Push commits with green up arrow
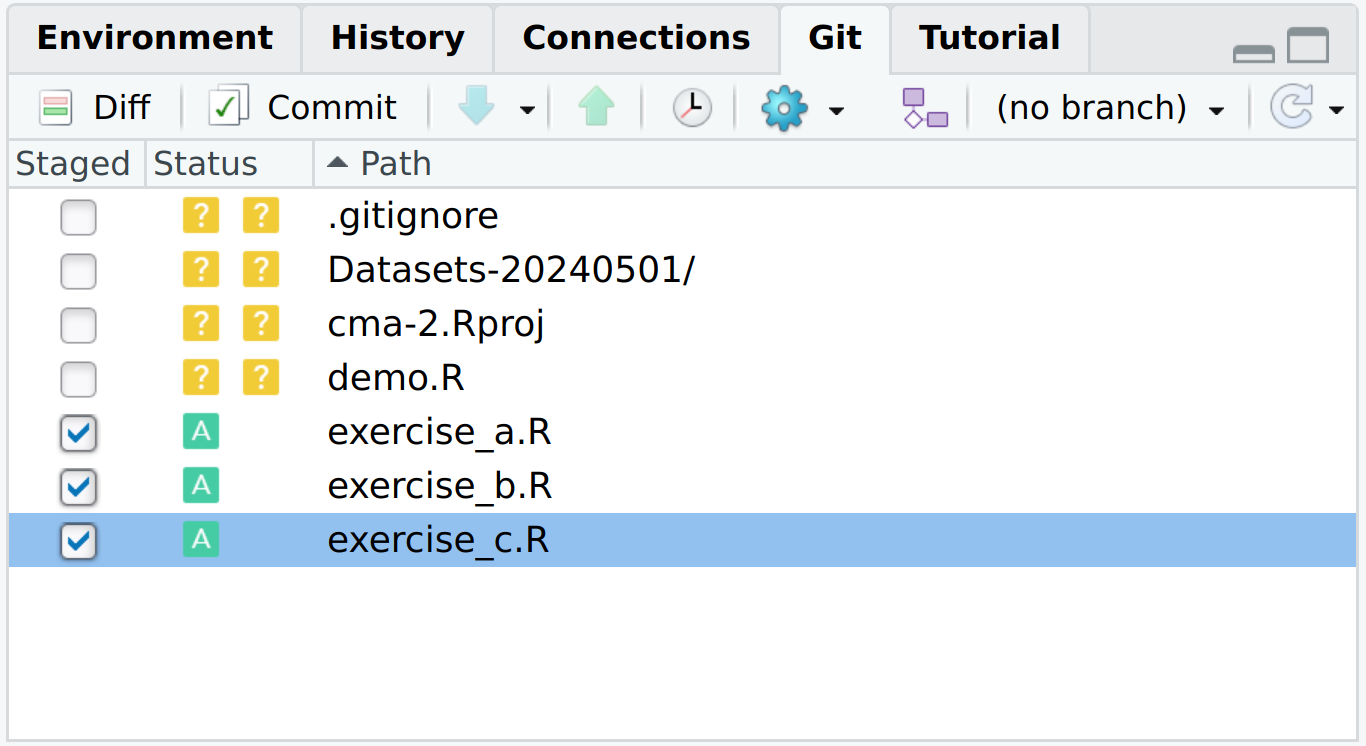Viewport: 1366px width, 746px height. click(x=596, y=107)
